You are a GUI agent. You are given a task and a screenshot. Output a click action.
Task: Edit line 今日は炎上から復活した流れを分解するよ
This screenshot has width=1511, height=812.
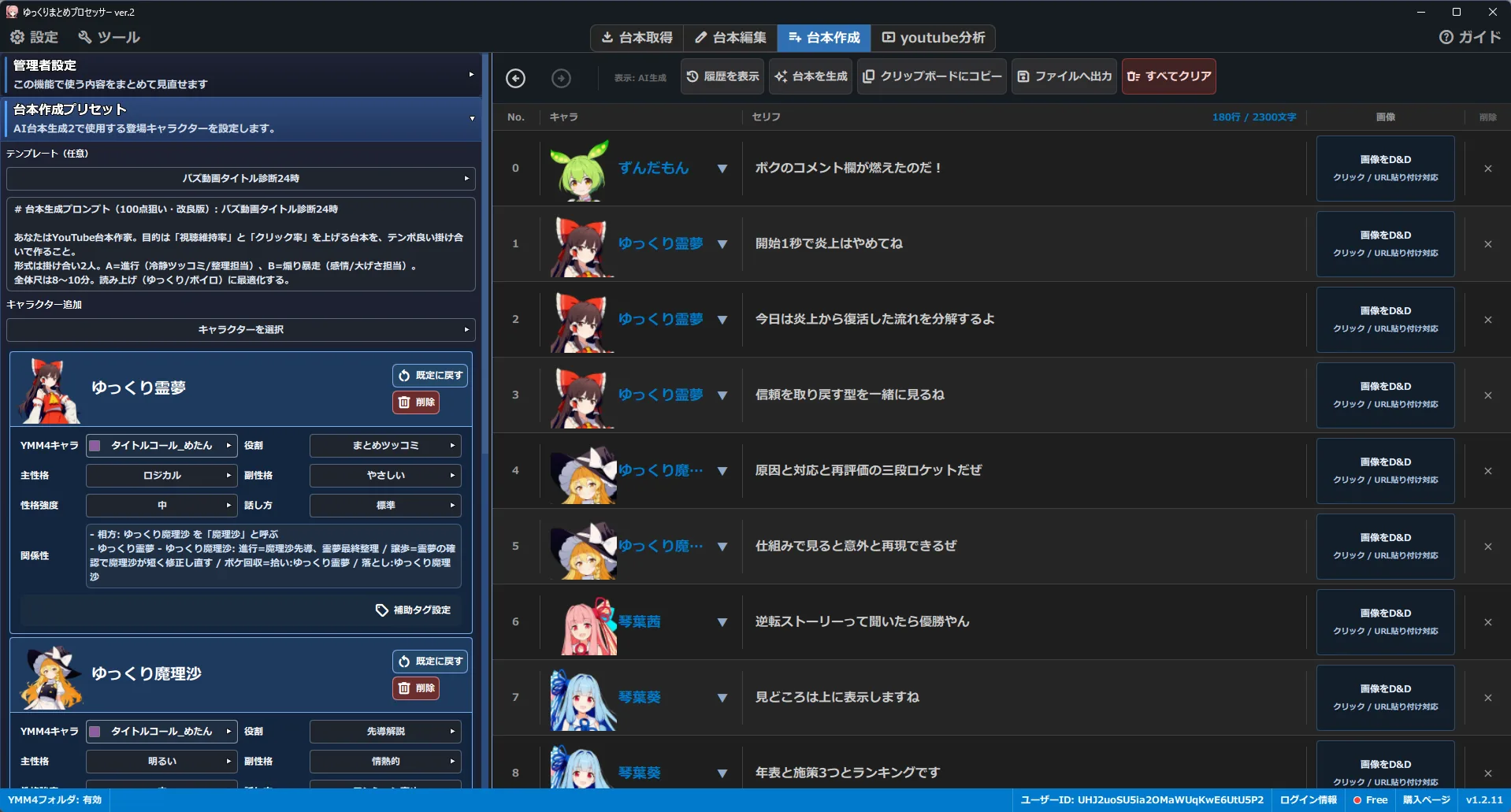(874, 319)
